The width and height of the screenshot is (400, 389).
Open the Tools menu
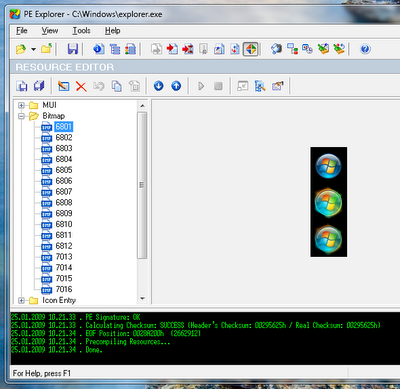pyautogui.click(x=81, y=31)
